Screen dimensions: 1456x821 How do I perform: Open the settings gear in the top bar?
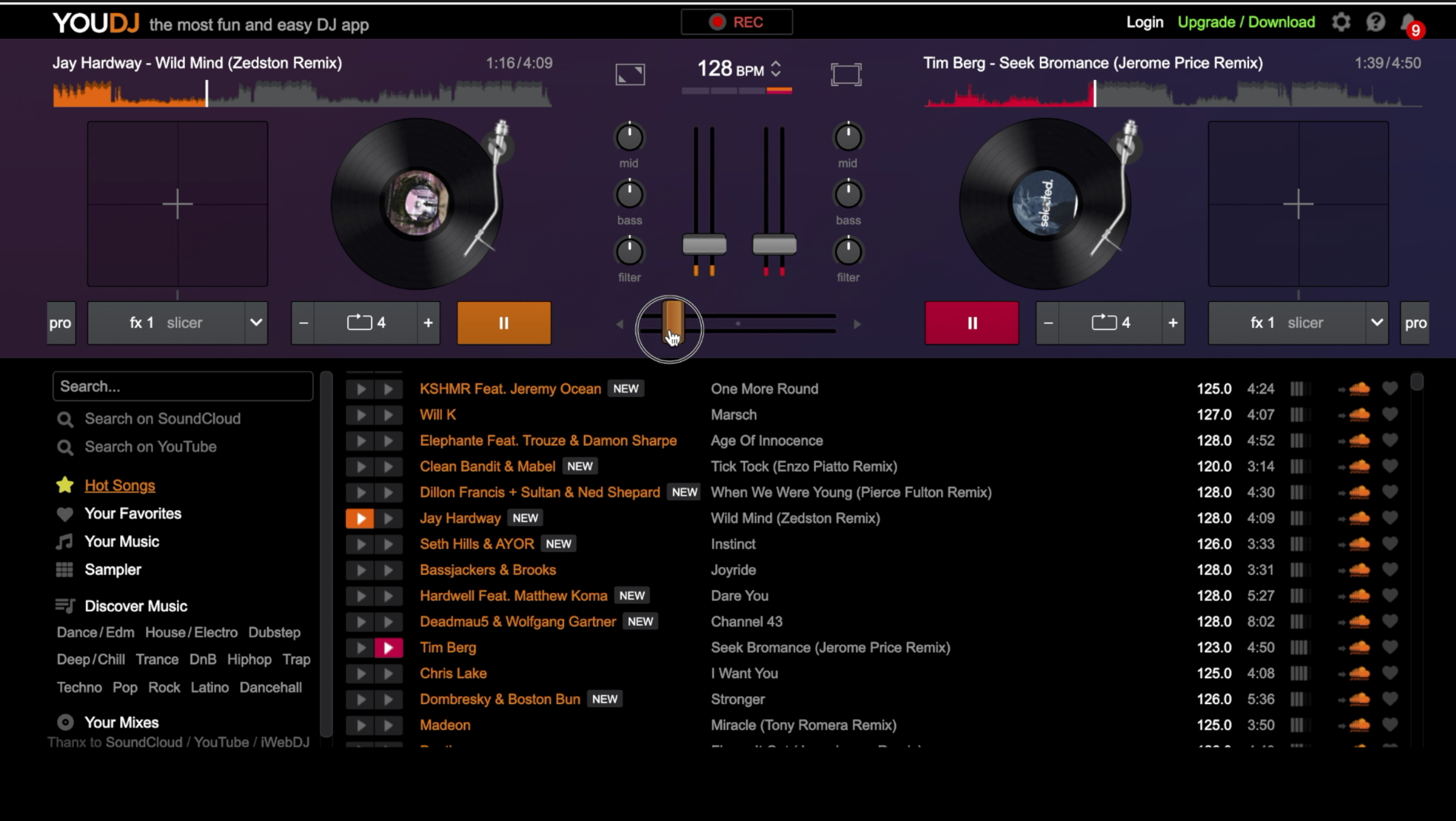[x=1341, y=22]
